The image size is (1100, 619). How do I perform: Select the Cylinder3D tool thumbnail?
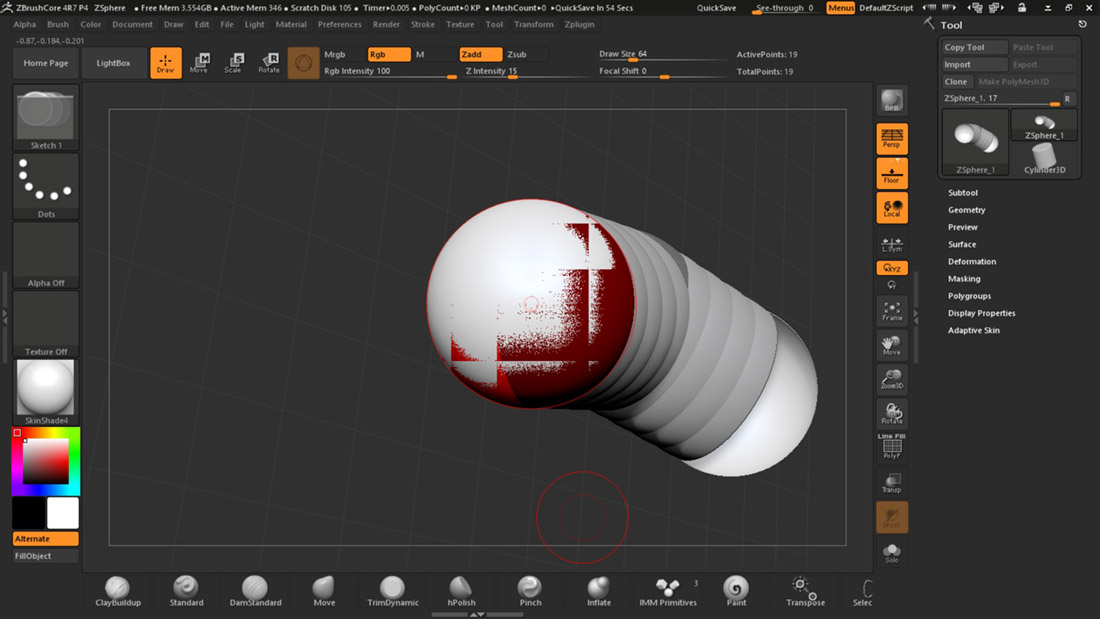point(1044,158)
